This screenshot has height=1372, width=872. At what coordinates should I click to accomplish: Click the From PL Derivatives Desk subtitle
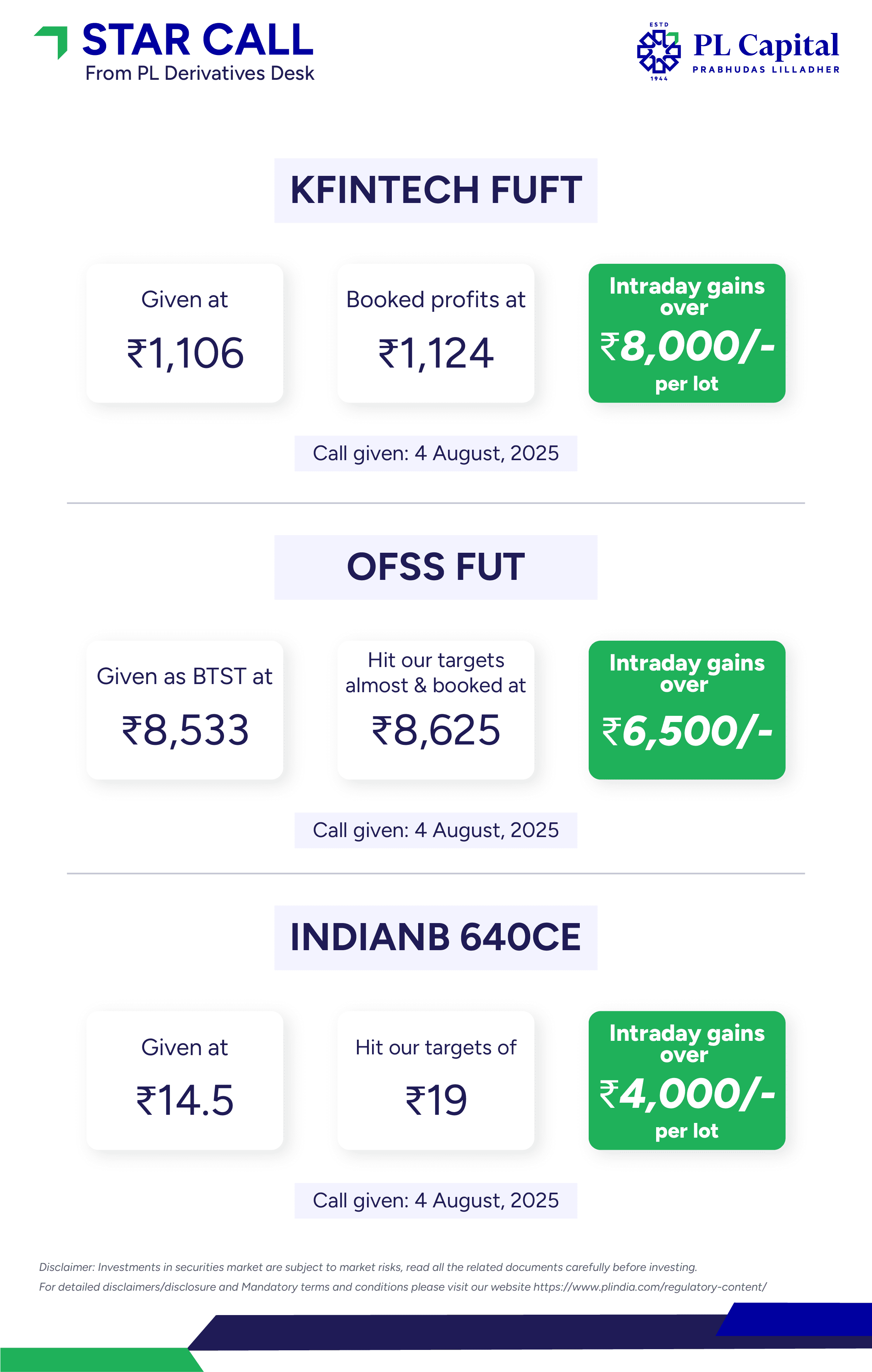200,74
